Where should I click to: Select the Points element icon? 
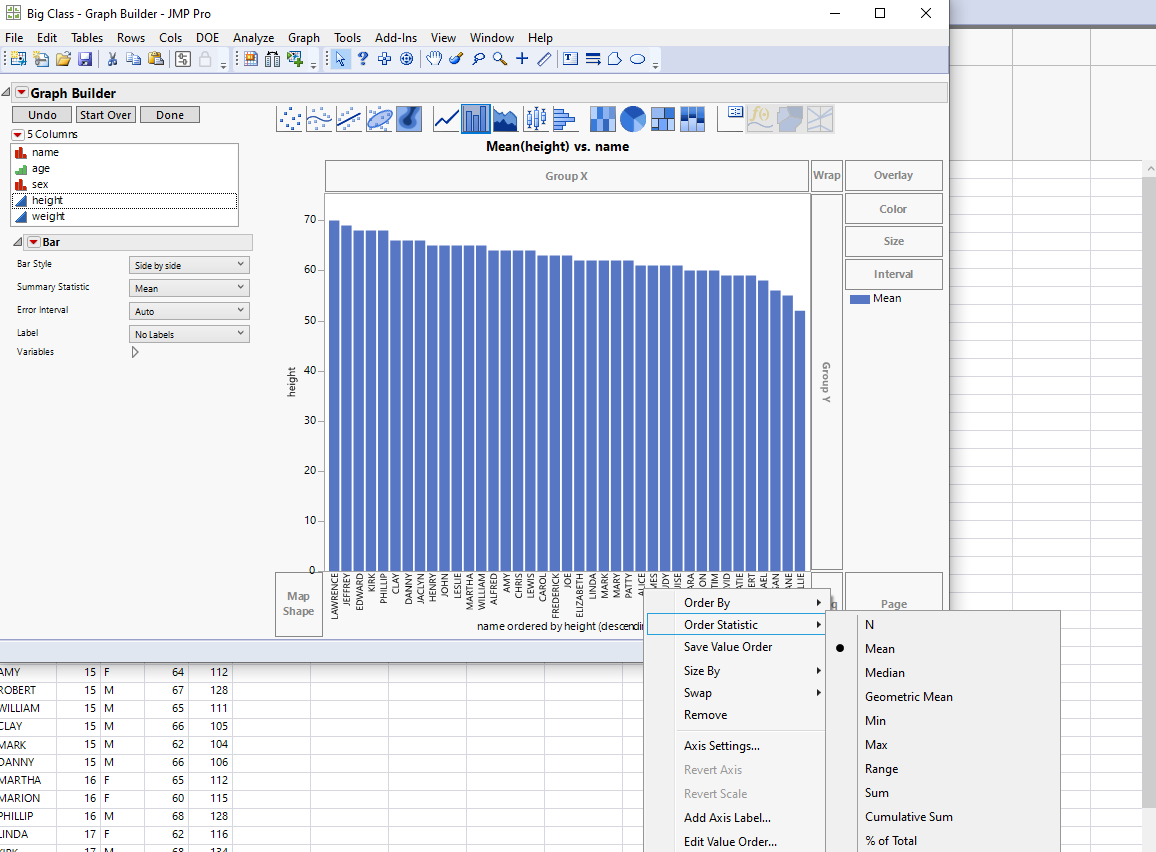click(289, 119)
